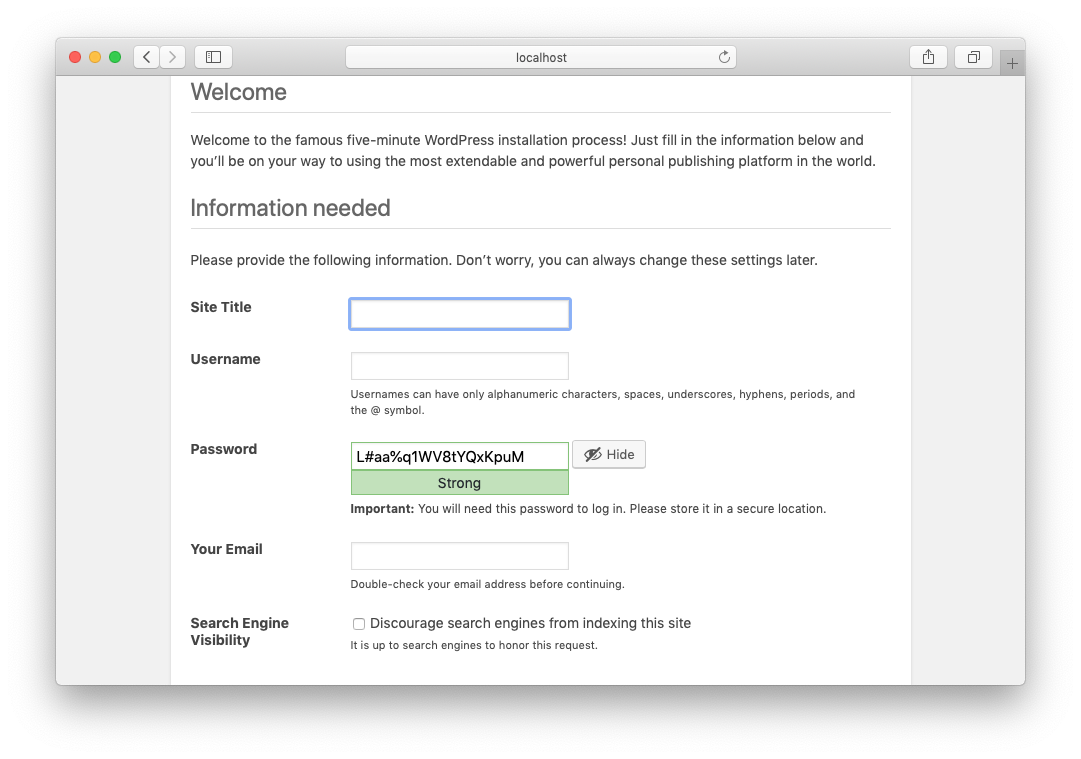Close the Safari window

75,57
